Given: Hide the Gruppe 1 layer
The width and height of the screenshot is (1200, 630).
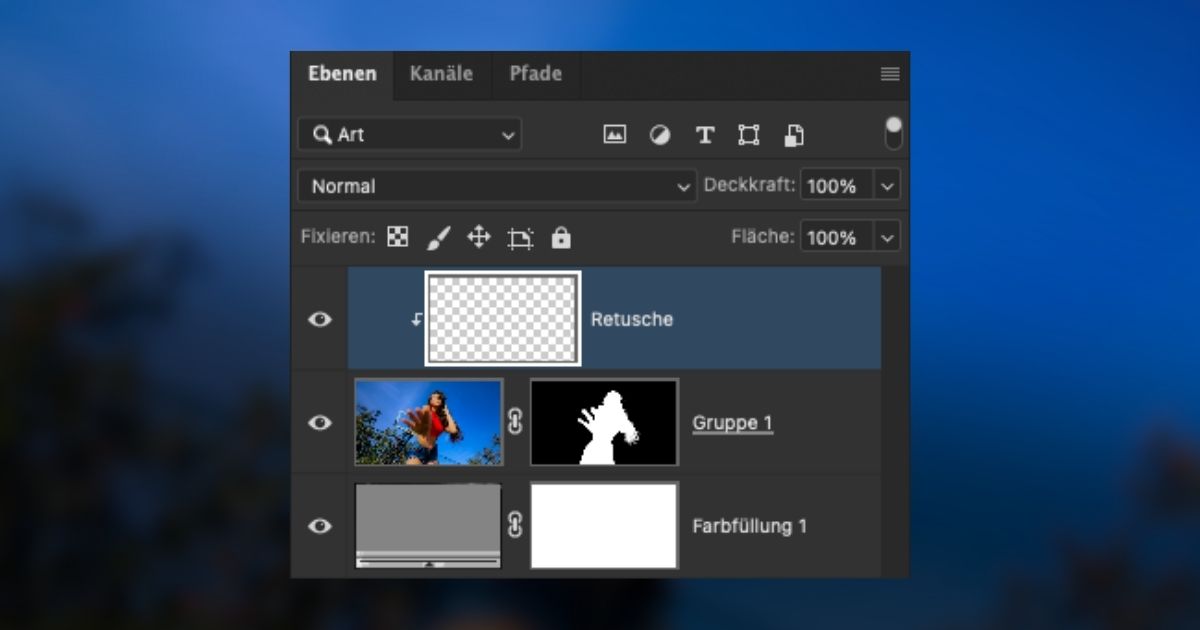Looking at the screenshot, I should click(320, 422).
